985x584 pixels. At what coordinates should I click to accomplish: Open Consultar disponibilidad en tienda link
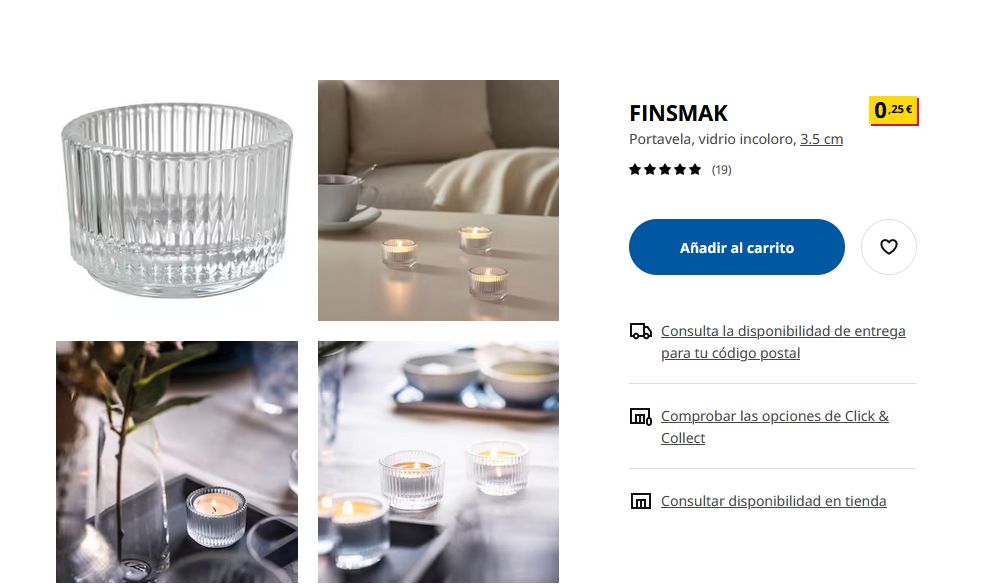(x=773, y=501)
